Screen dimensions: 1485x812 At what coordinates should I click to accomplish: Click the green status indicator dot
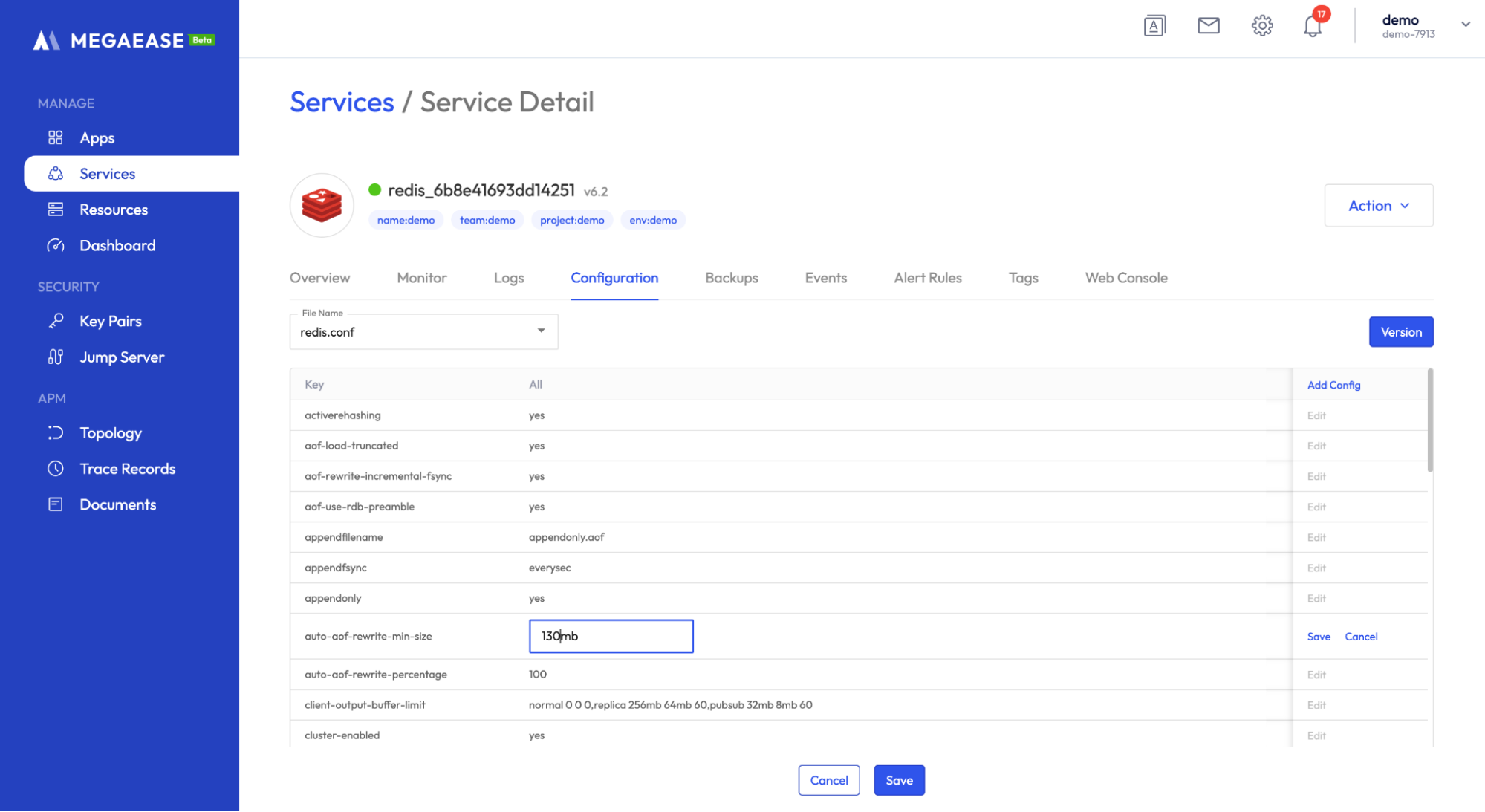(375, 190)
